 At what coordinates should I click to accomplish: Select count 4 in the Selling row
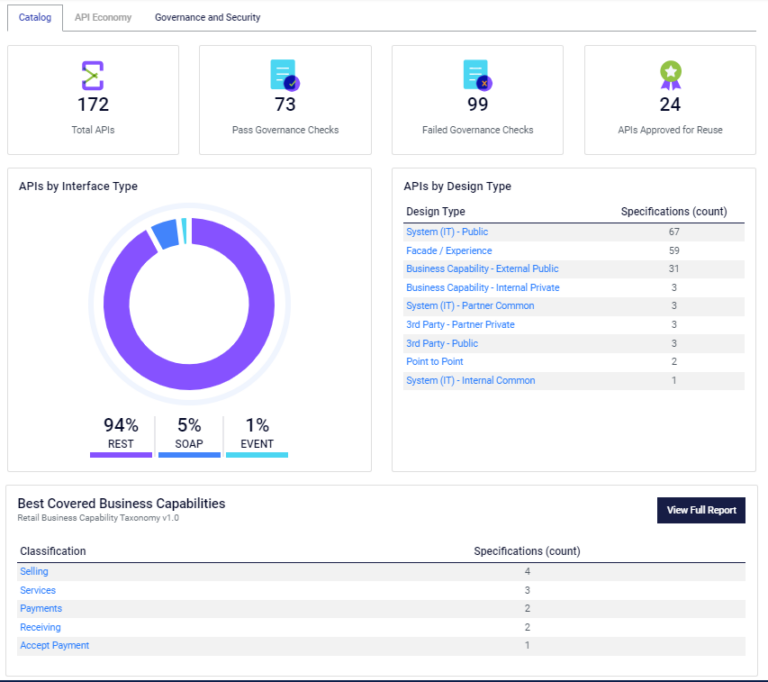[527, 571]
